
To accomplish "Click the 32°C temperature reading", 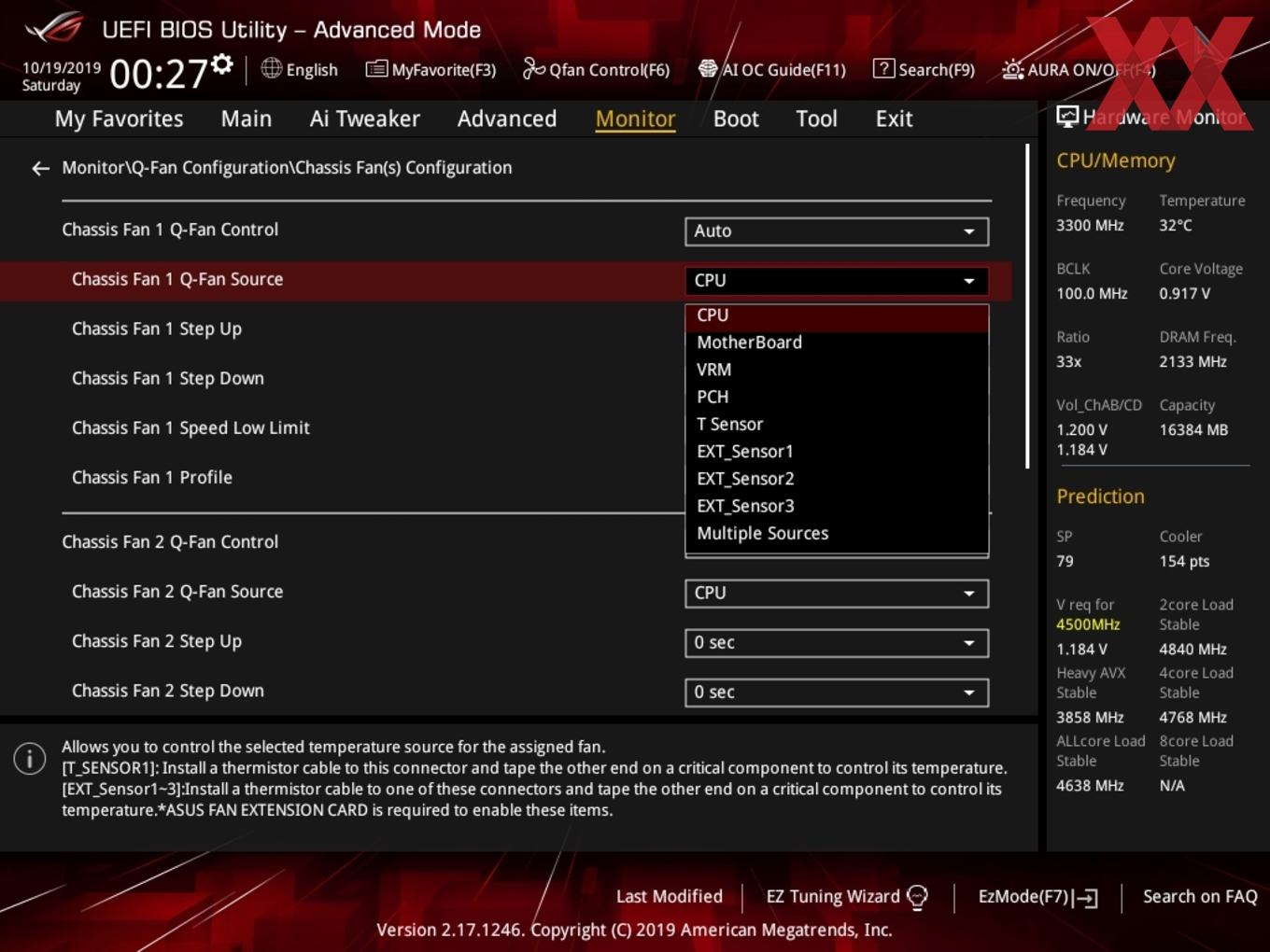I will click(x=1176, y=226).
